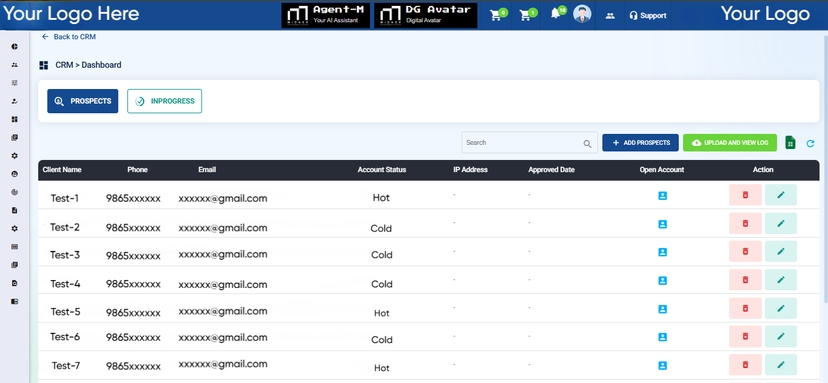Click the people group icon in header
This screenshot has width=828, height=383.
[x=610, y=16]
